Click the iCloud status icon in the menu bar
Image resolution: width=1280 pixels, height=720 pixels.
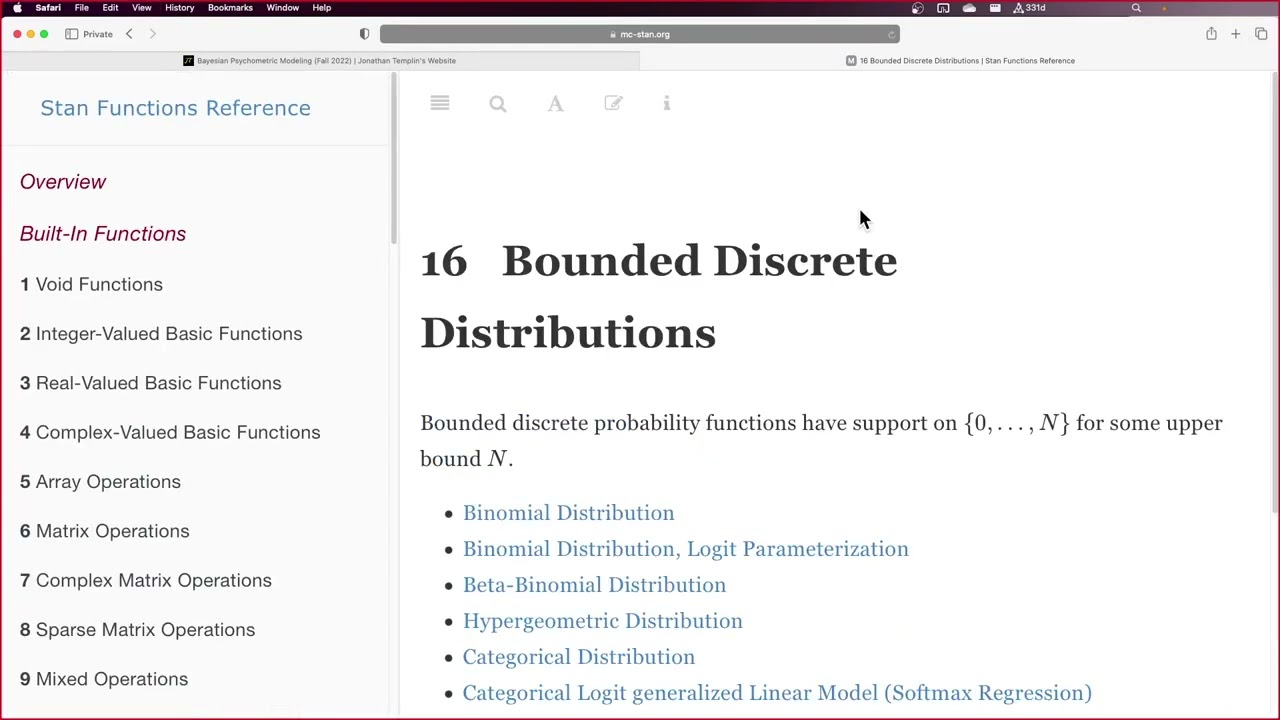pyautogui.click(x=969, y=8)
